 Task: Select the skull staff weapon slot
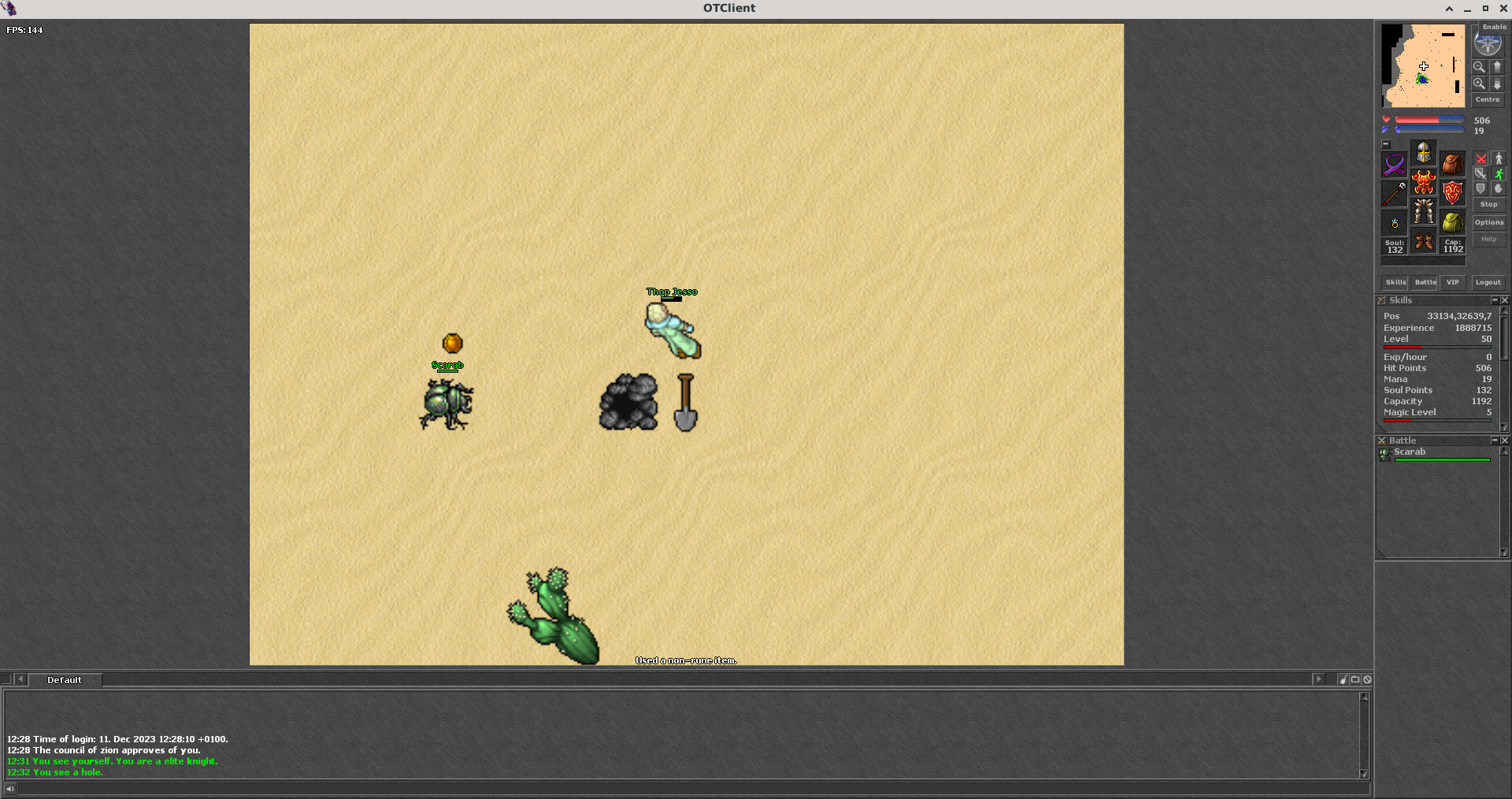coord(1394,193)
